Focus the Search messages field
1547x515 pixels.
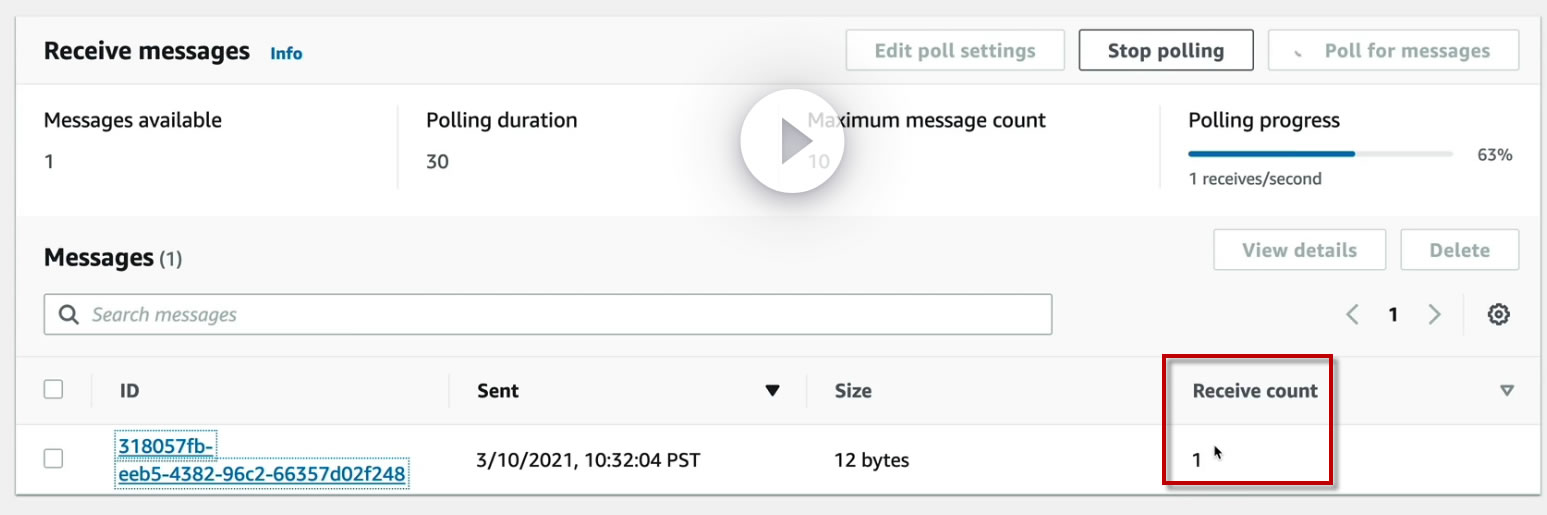click(x=560, y=315)
